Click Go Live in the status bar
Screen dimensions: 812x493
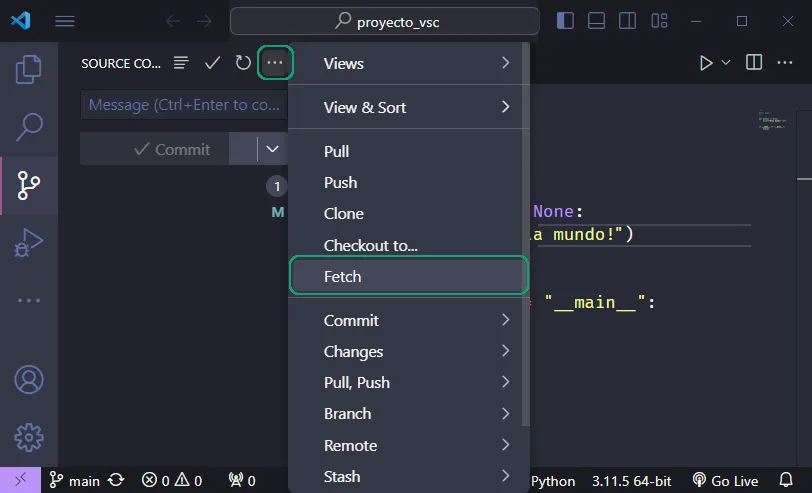click(x=725, y=481)
